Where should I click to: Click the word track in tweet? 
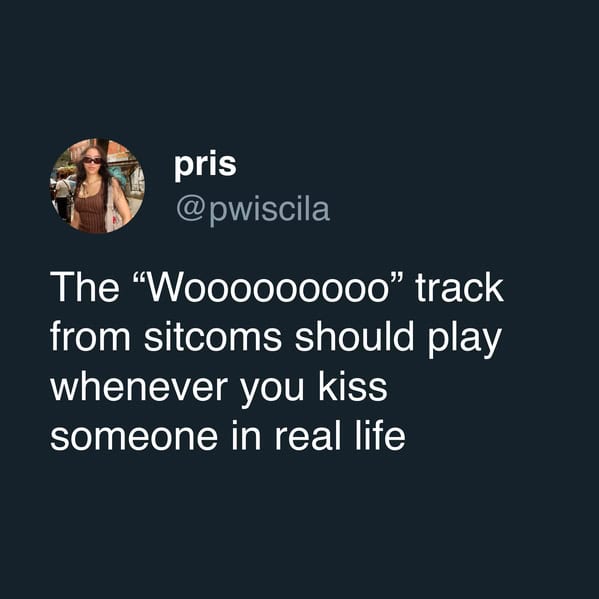(x=460, y=288)
